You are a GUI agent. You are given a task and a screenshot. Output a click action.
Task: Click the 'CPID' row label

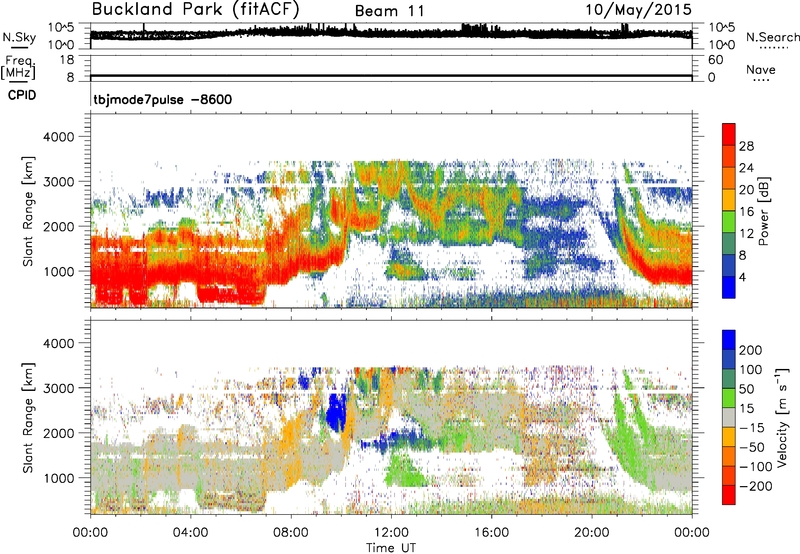click(x=22, y=95)
